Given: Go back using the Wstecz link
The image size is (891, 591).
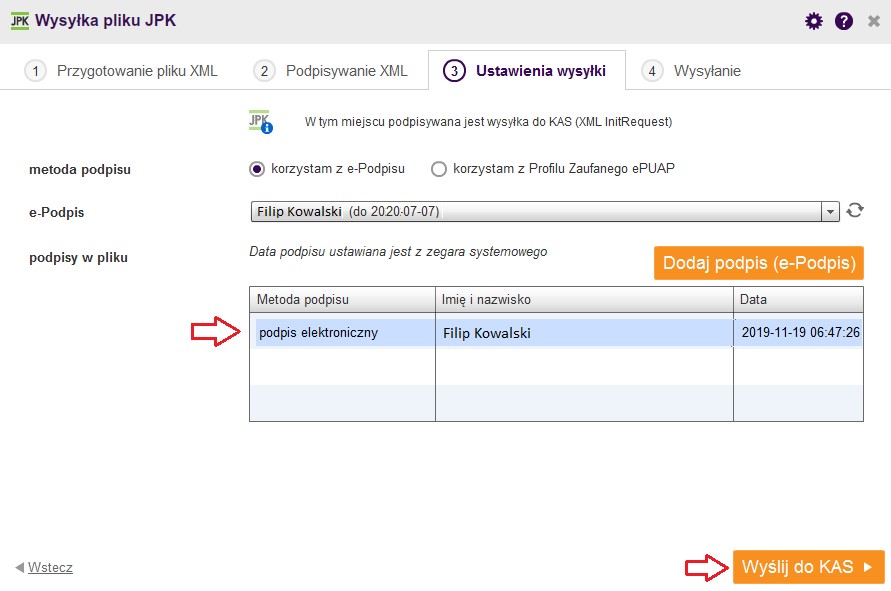Looking at the screenshot, I should pyautogui.click(x=50, y=567).
